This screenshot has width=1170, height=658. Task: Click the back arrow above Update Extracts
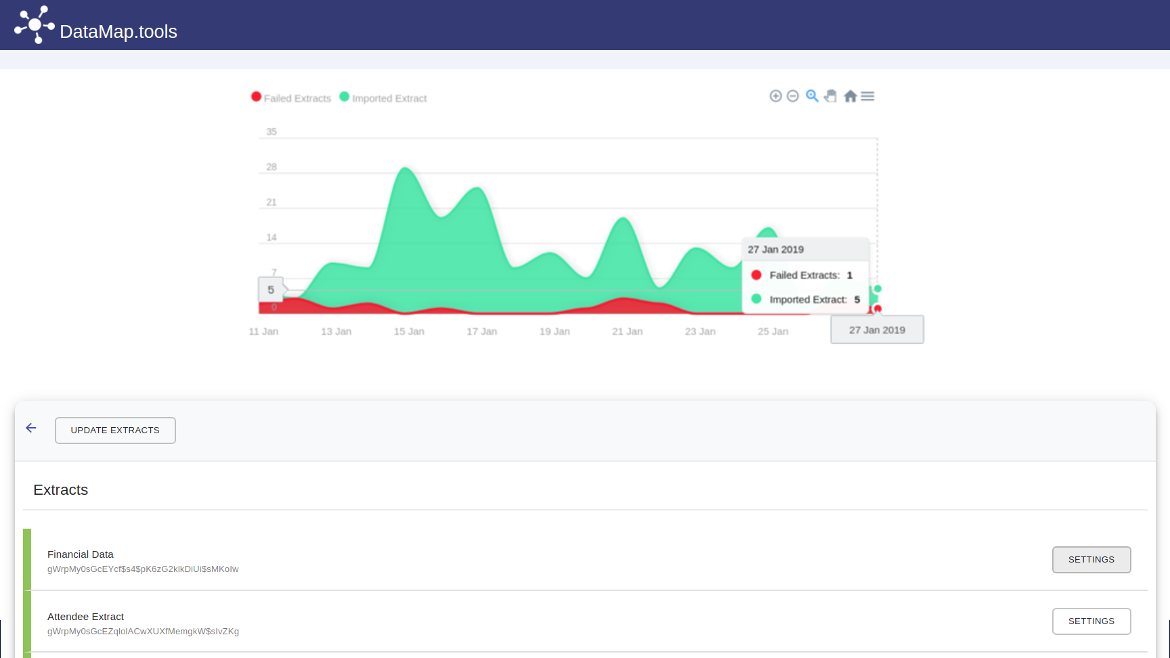click(31, 428)
